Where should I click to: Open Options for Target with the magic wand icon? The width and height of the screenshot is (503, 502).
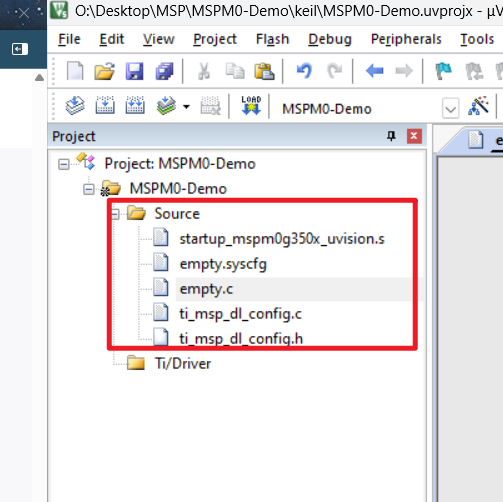coord(479,106)
